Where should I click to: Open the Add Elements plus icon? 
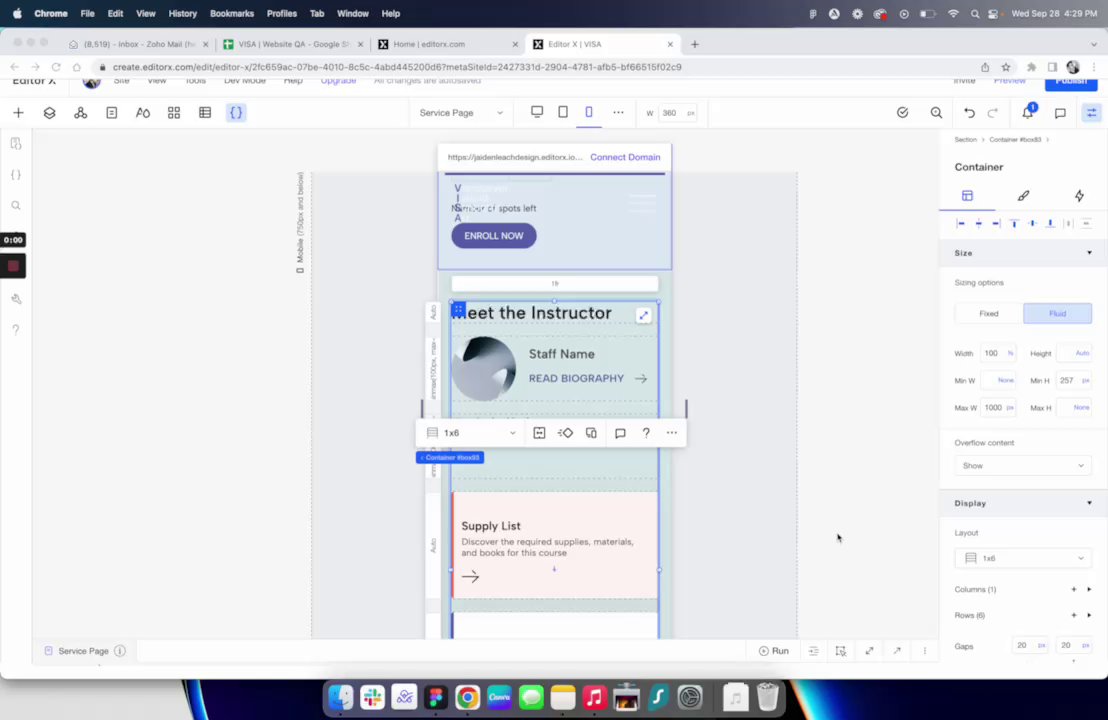point(18,113)
